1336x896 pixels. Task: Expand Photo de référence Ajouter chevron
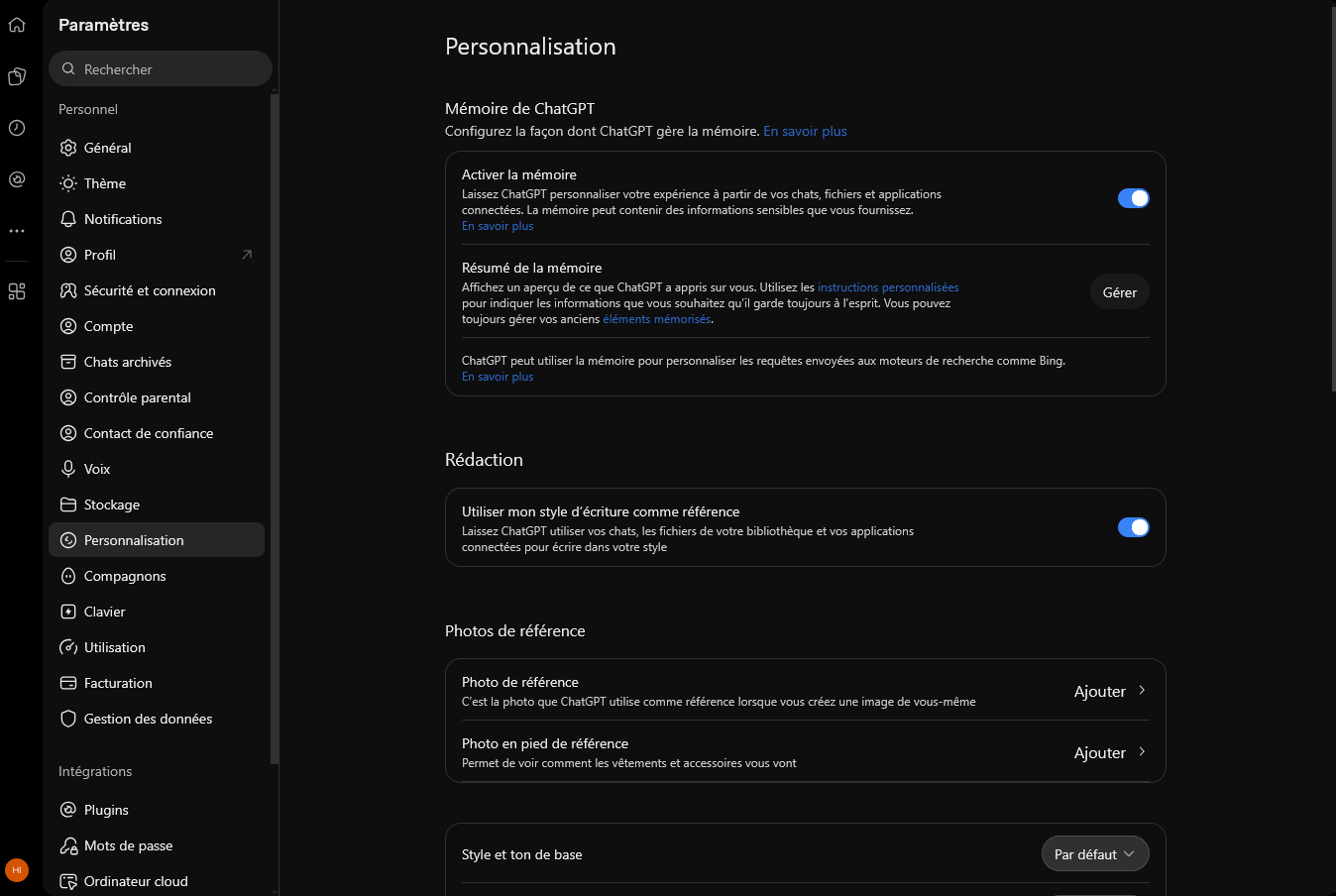click(x=1142, y=691)
